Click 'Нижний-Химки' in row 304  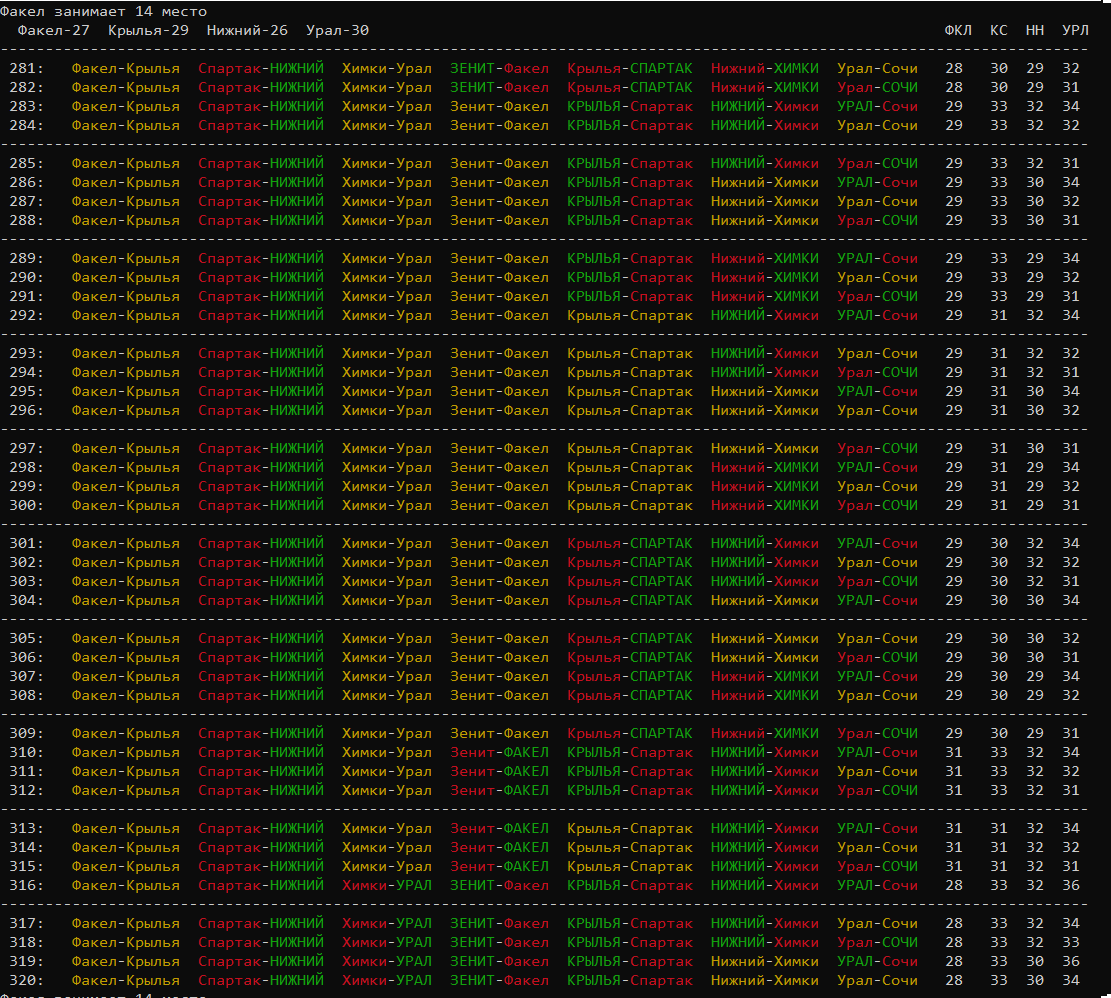(x=765, y=601)
